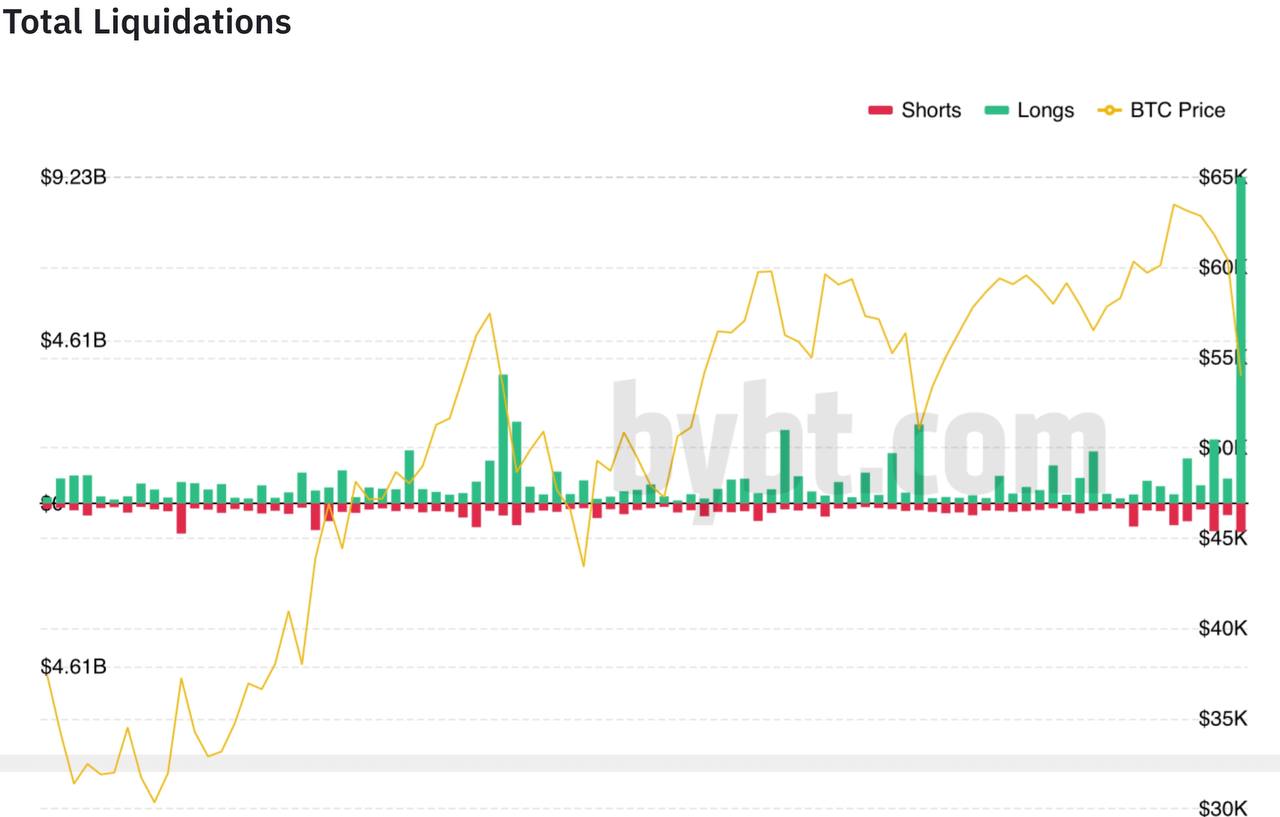Click the green Longs legend swatch
The height and width of the screenshot is (817, 1280).
[996, 110]
